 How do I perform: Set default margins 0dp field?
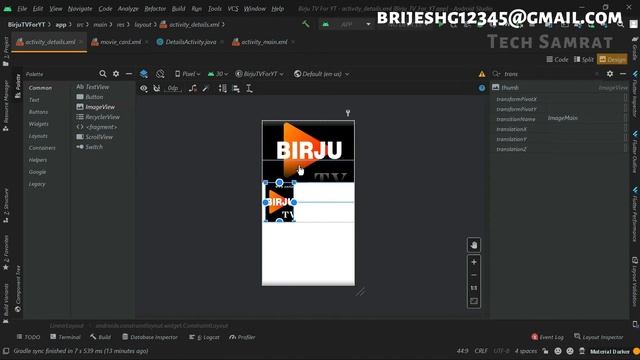pyautogui.click(x=173, y=89)
